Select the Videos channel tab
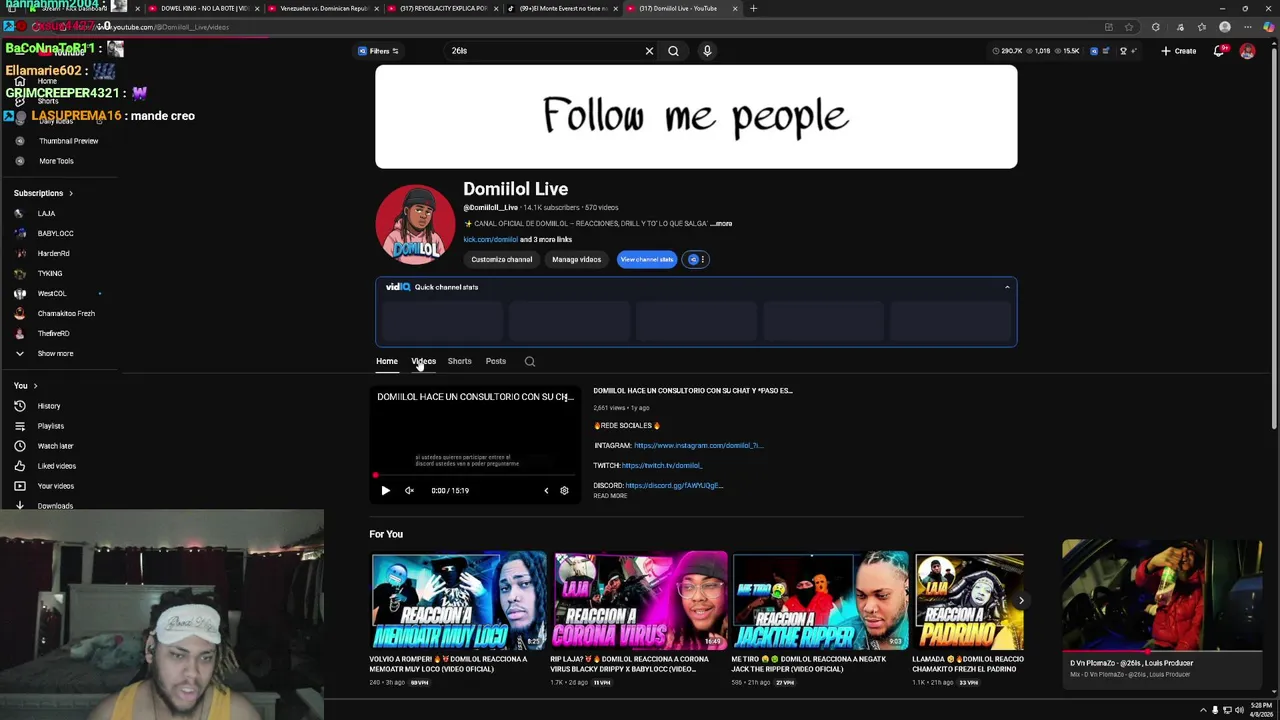 (424, 361)
